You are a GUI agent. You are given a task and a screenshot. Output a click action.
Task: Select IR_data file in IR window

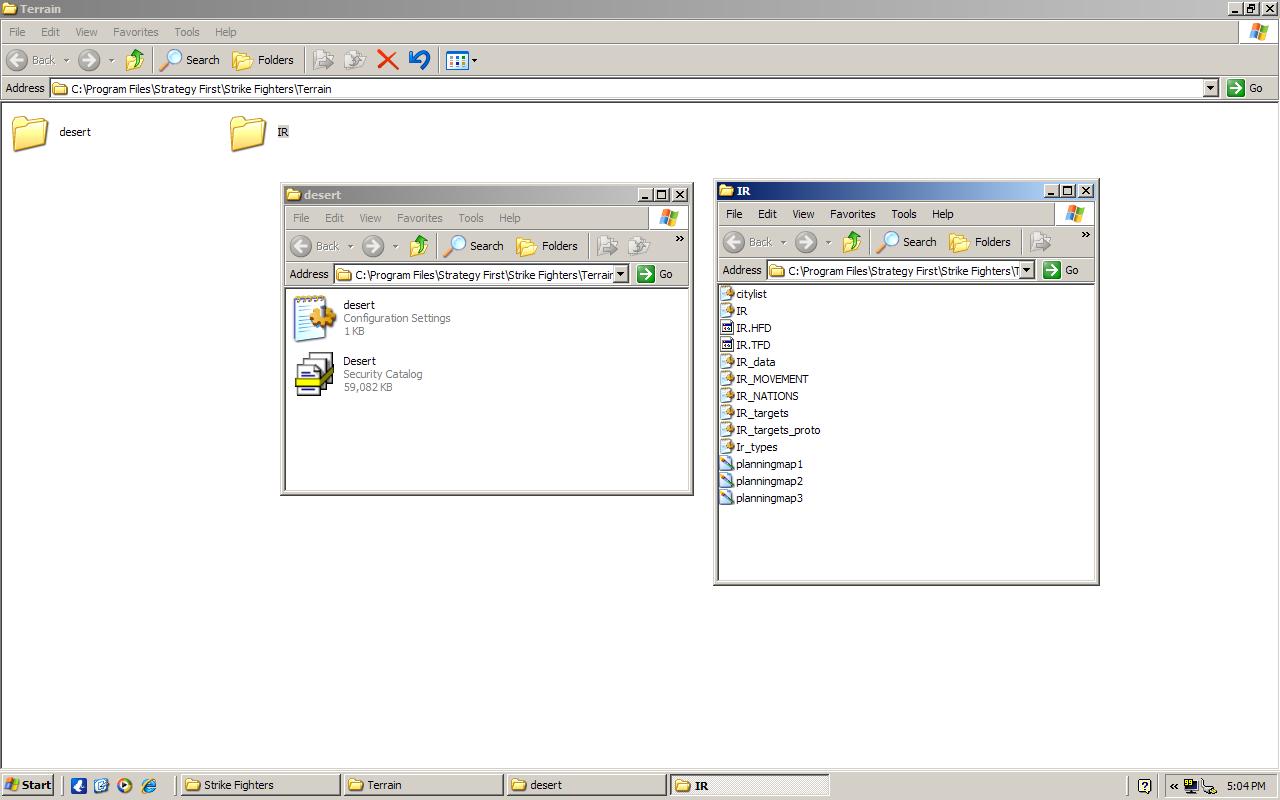(x=748, y=362)
